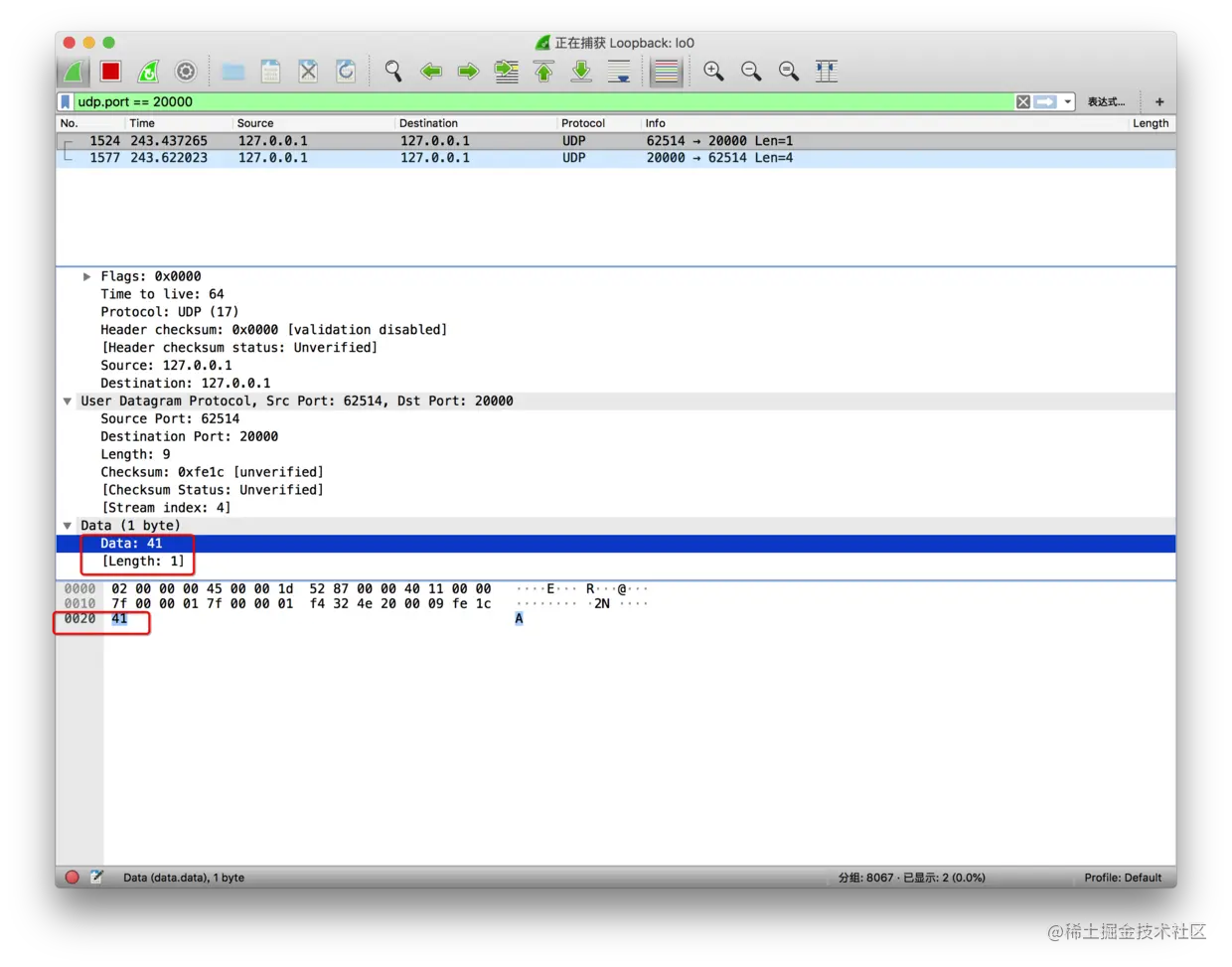The height and width of the screenshot is (967, 1232).
Task: Open a capture file folder icon
Action: [x=233, y=72]
